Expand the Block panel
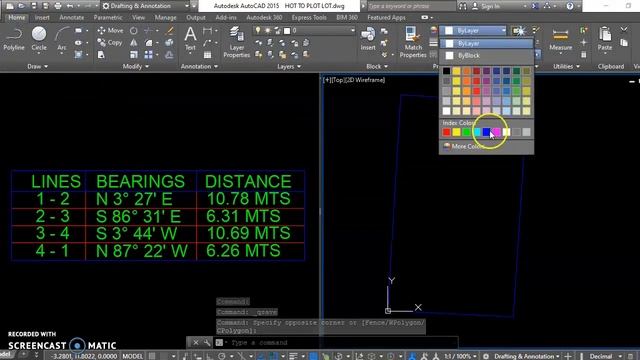This screenshot has width=640, height=360. click(377, 66)
